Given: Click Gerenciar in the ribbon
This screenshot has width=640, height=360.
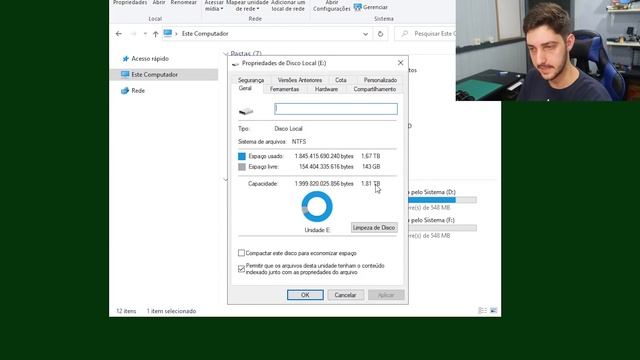Looking at the screenshot, I should (x=371, y=7).
